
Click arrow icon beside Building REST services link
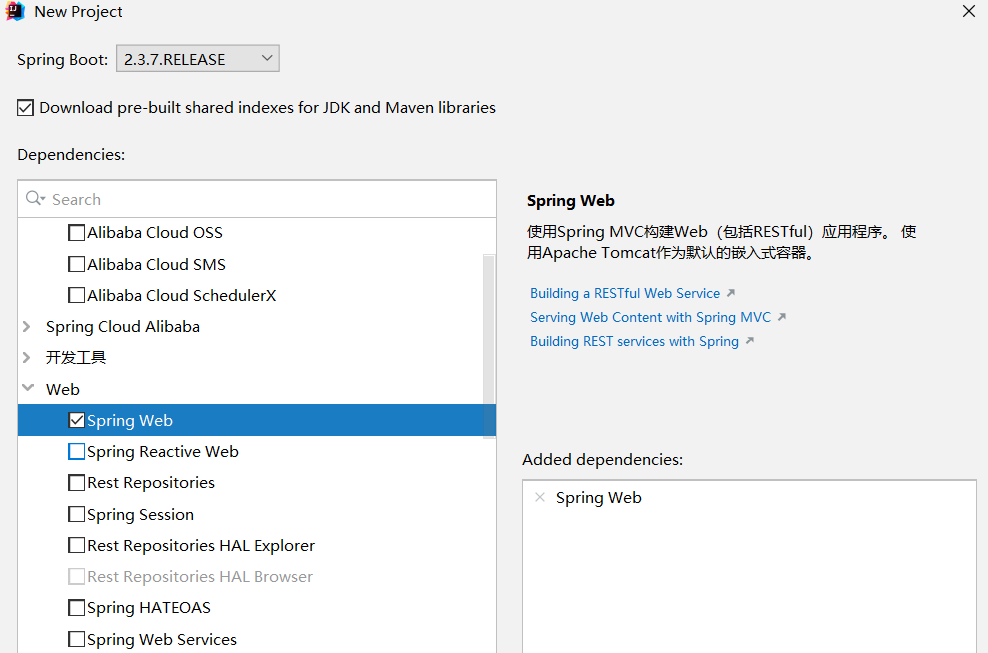(x=749, y=341)
